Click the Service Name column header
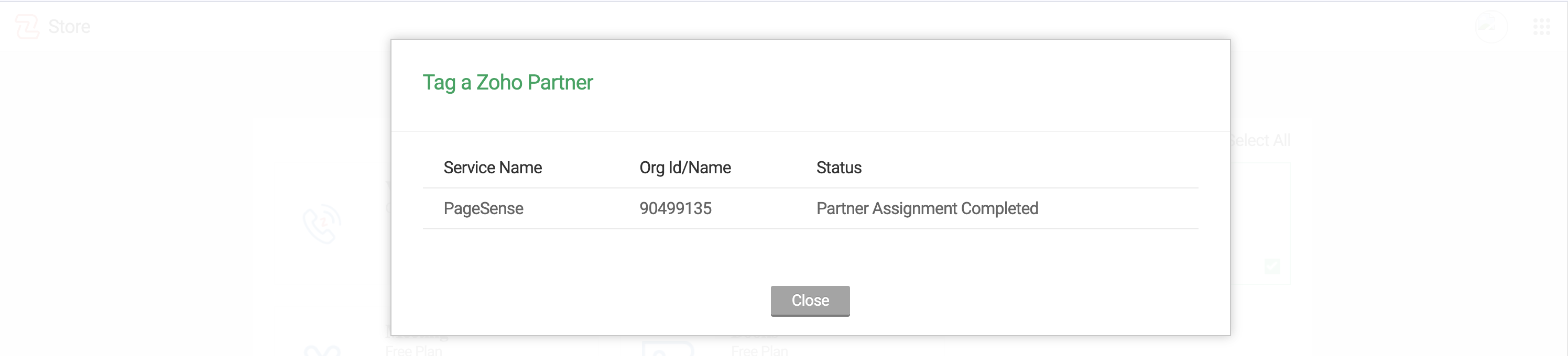This screenshot has height=356, width=1568. click(492, 168)
